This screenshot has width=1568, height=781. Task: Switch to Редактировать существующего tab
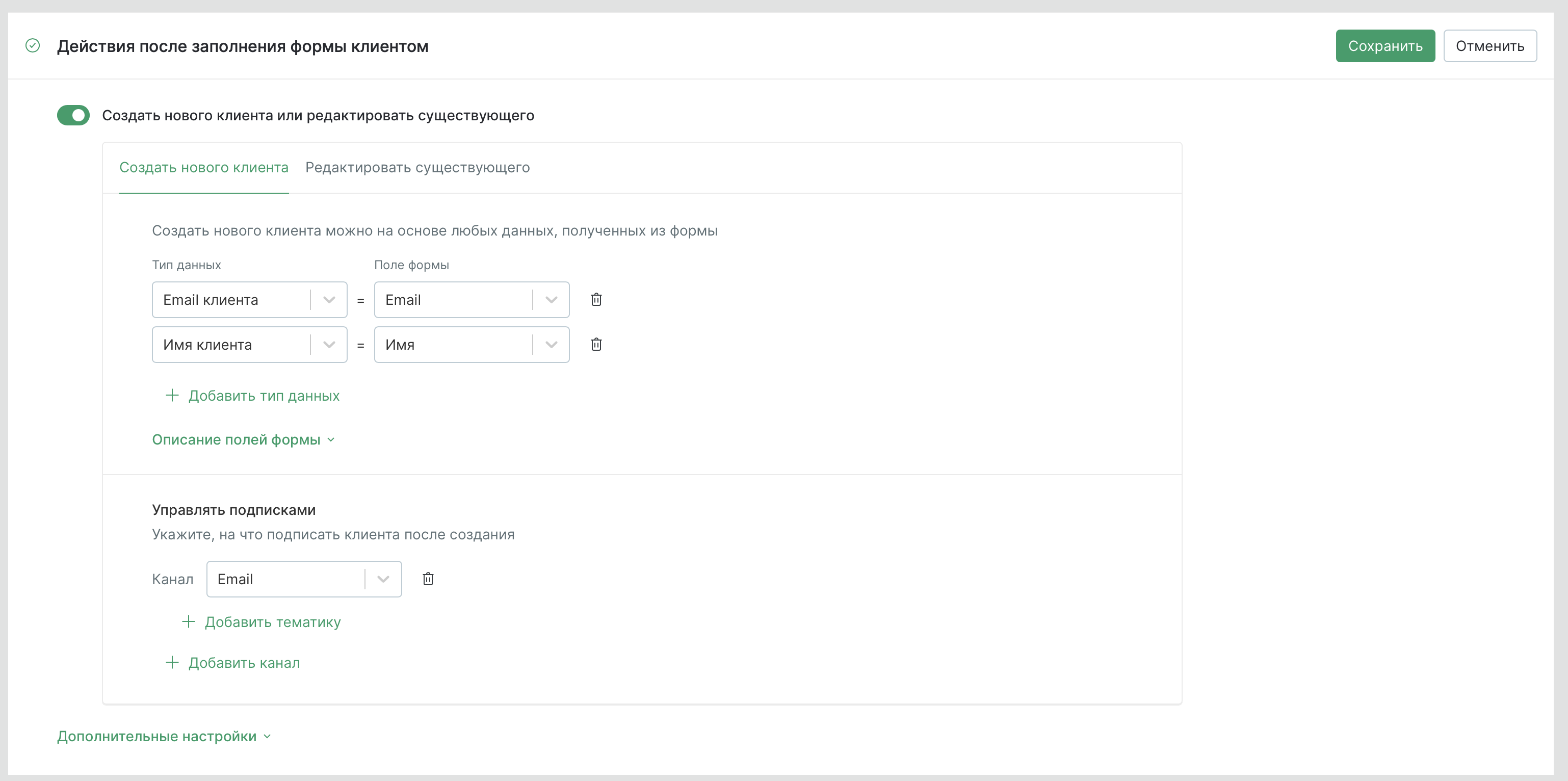coord(417,167)
